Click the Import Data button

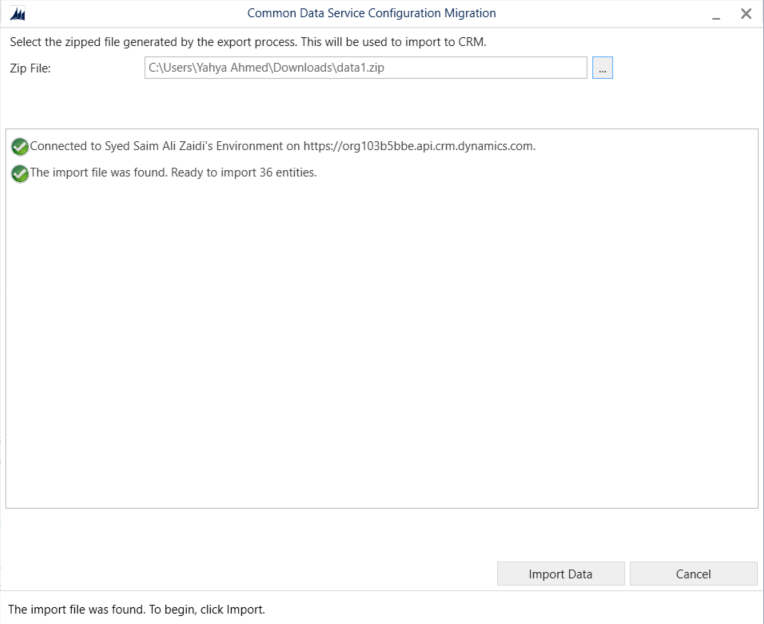point(560,574)
